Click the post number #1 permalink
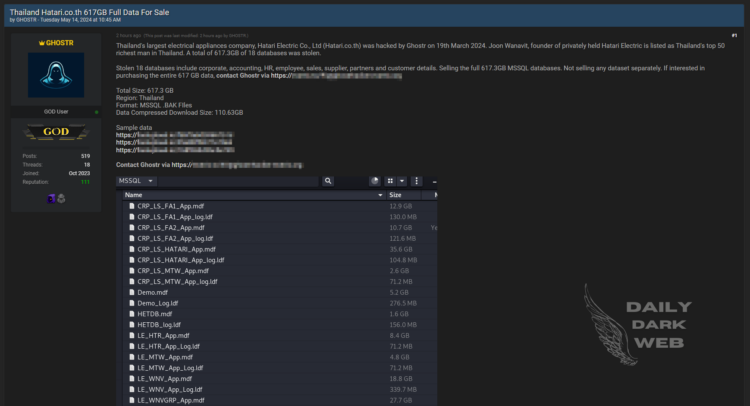The height and width of the screenshot is (406, 750). tap(734, 35)
